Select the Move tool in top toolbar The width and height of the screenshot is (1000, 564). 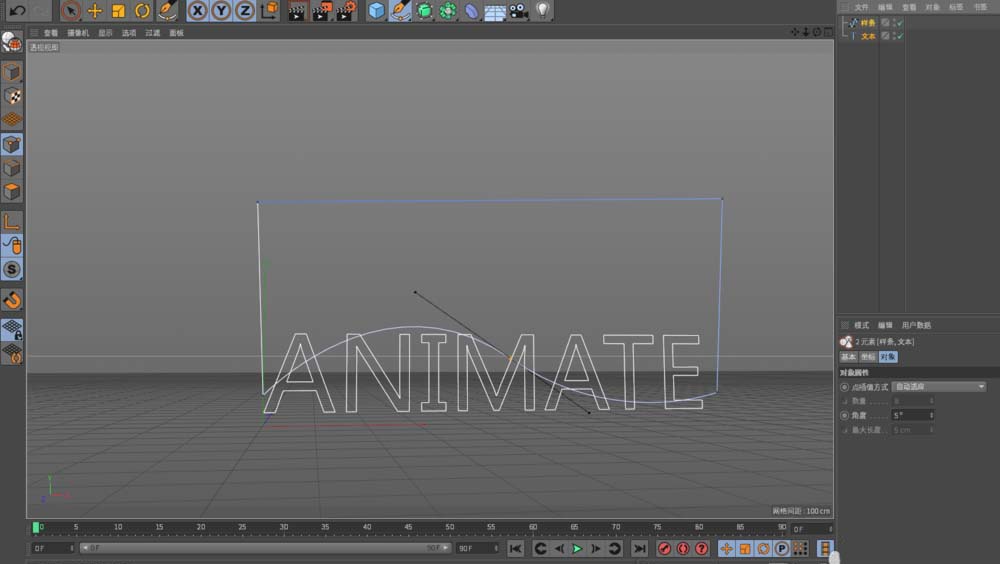pyautogui.click(x=95, y=11)
